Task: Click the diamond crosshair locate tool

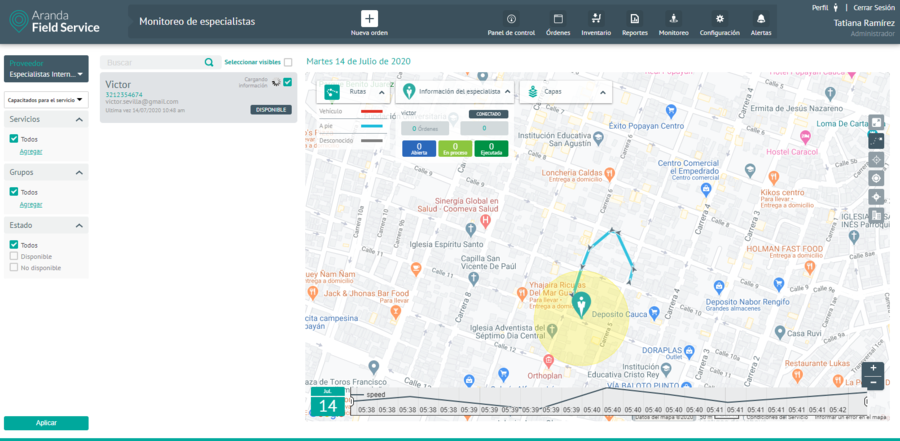Action: click(876, 160)
